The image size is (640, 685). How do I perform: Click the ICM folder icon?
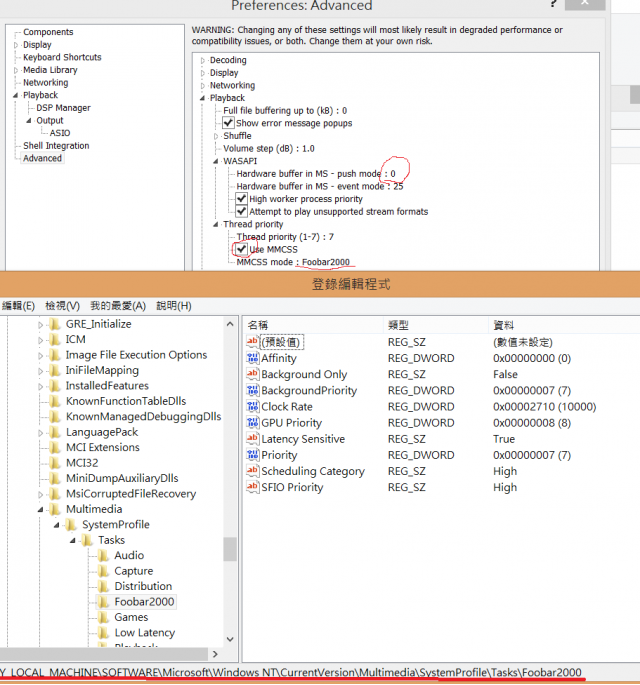tap(55, 339)
